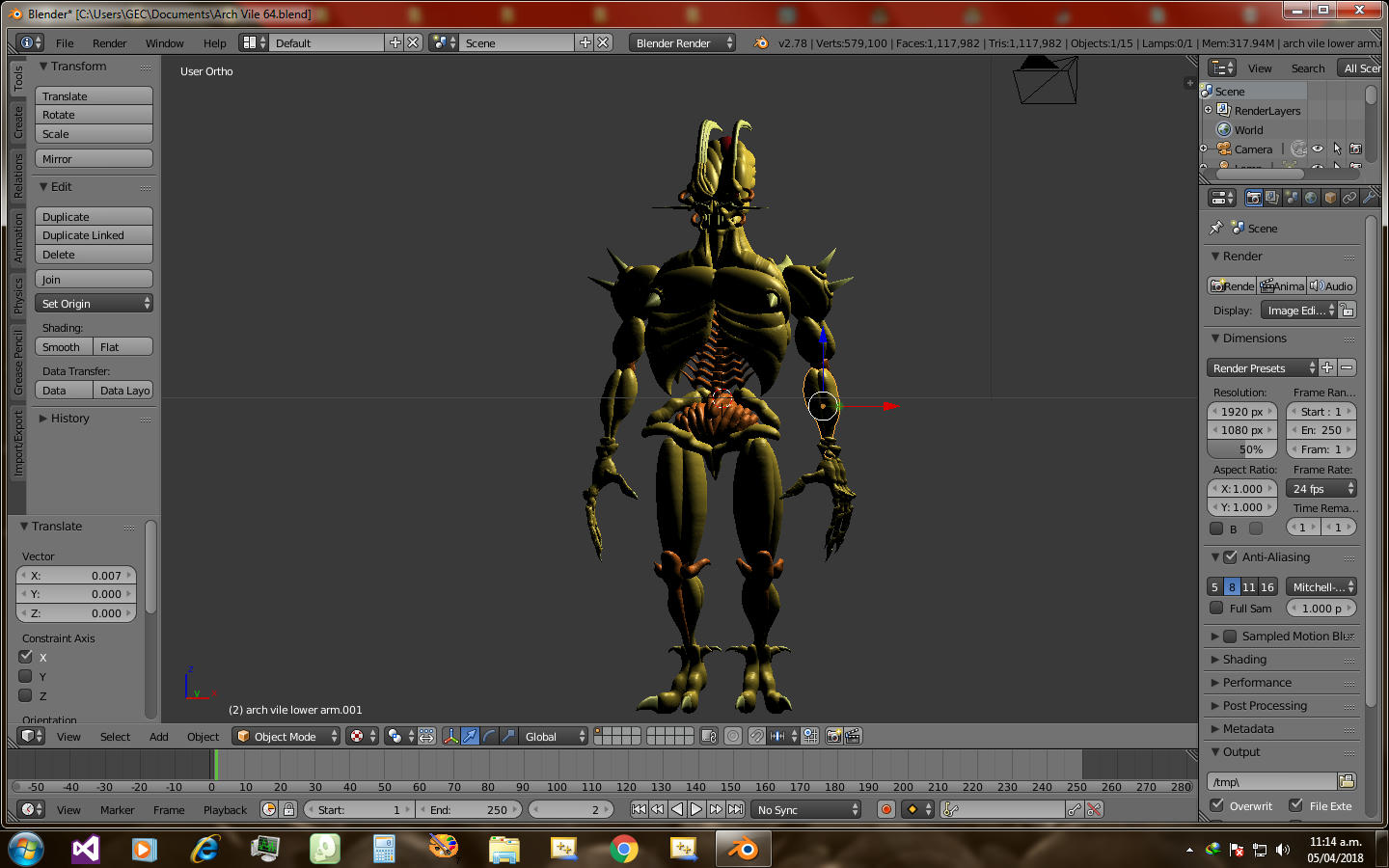Enable the X constraint axis checkbox
1389x868 pixels.
coord(26,657)
